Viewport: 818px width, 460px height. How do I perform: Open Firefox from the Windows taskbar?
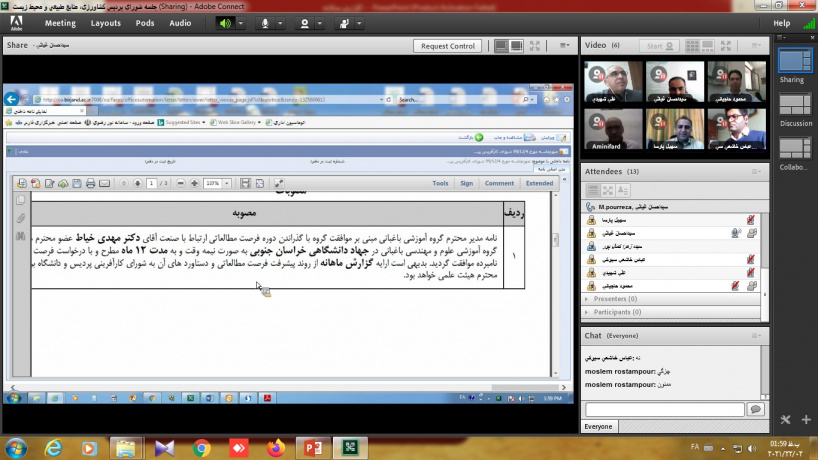274,448
